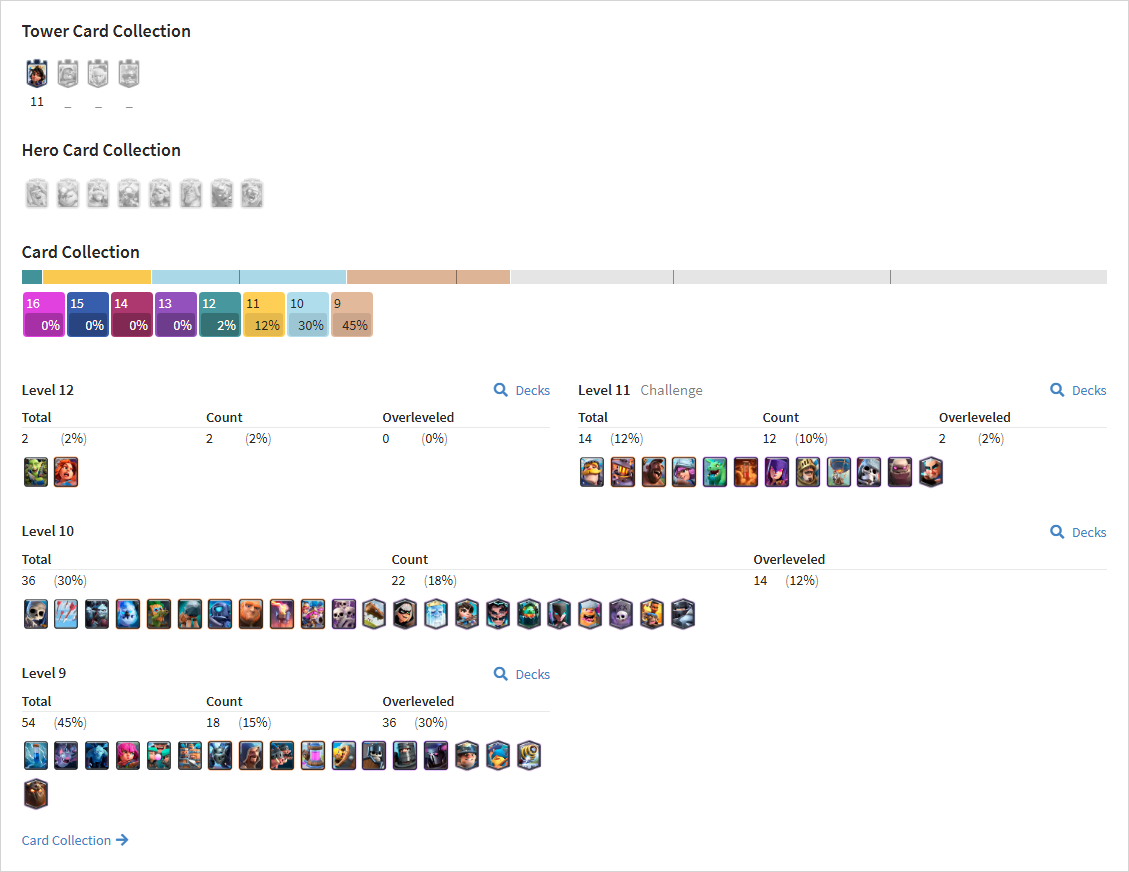The width and height of the screenshot is (1129, 872).
Task: Select the Bandit card in Level 10
Action: click(x=405, y=614)
